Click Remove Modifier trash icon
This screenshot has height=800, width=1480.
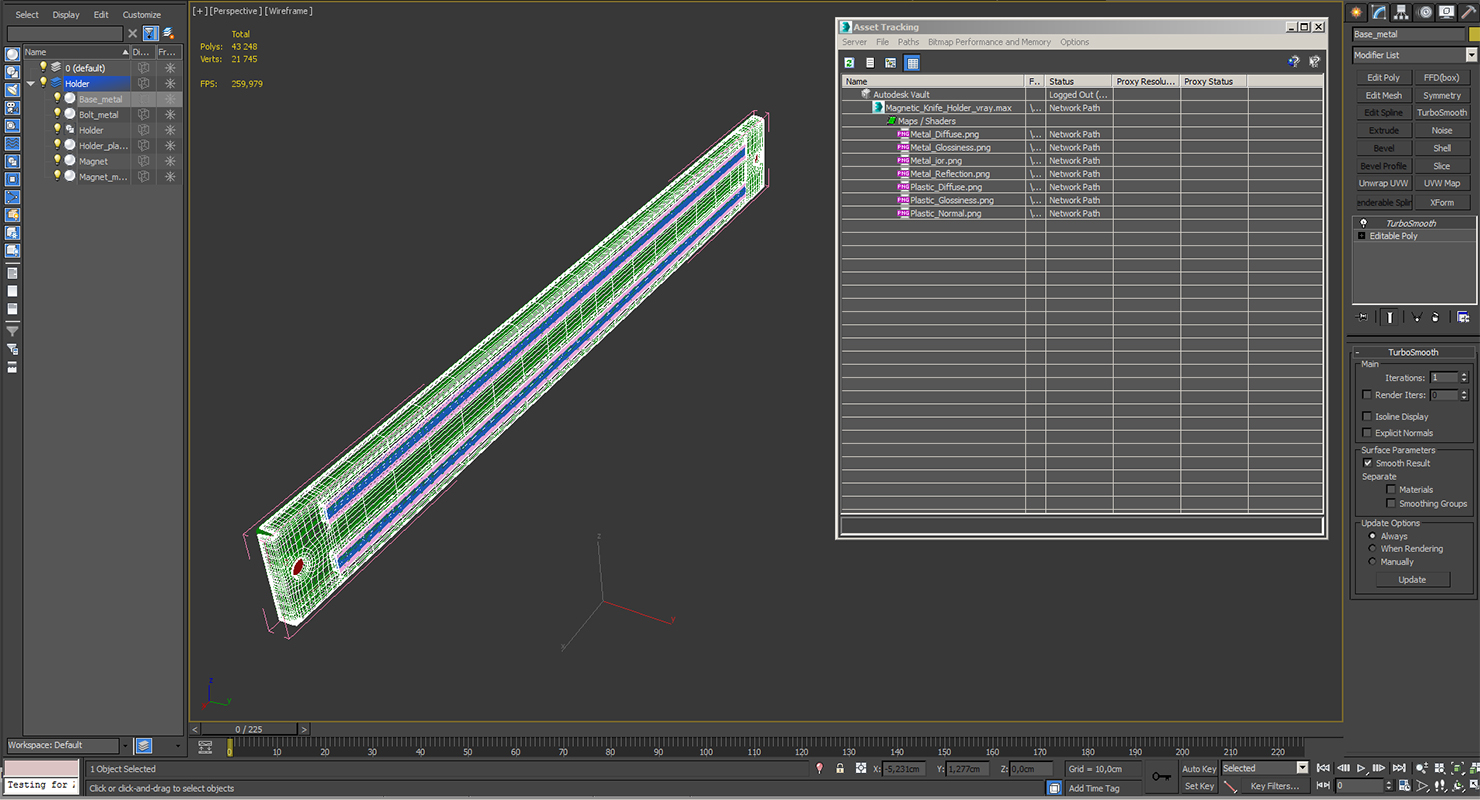pos(1436,317)
